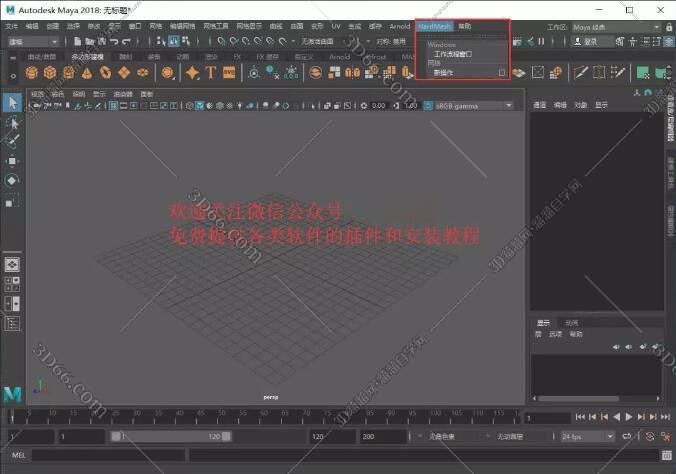Open the Maya workspace dropdown
The width and height of the screenshot is (676, 474).
(x=616, y=27)
